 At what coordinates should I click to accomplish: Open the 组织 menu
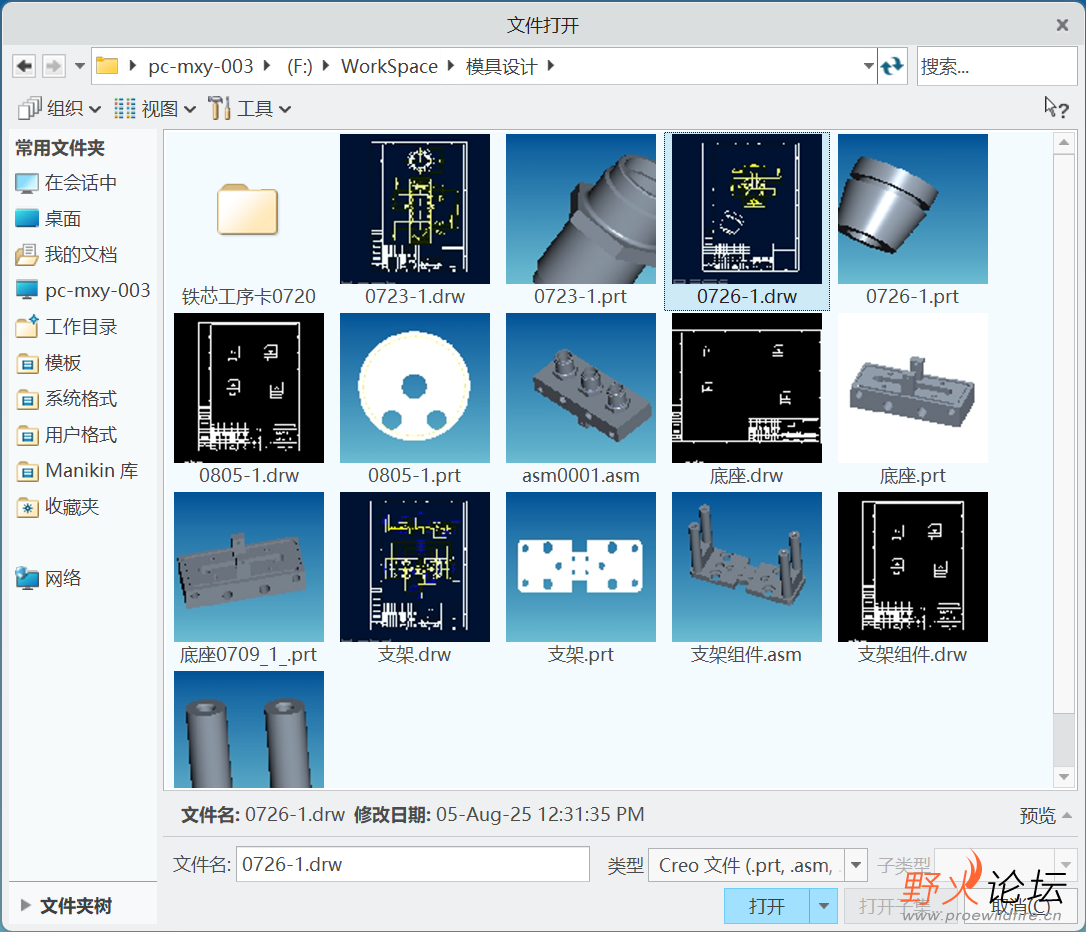[60, 109]
